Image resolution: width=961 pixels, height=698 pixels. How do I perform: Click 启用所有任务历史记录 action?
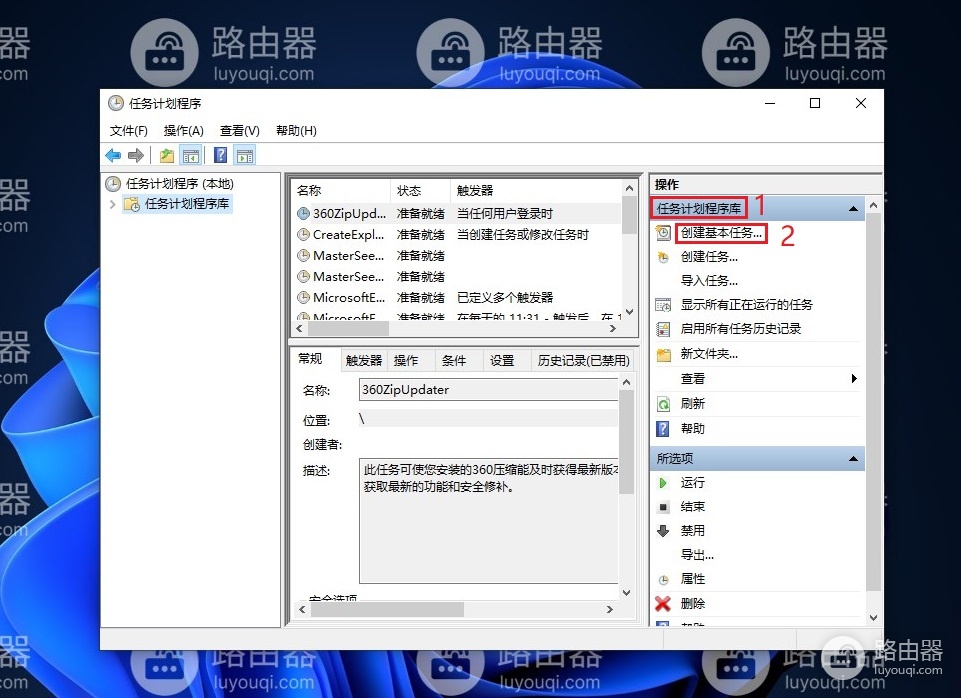tap(741, 329)
